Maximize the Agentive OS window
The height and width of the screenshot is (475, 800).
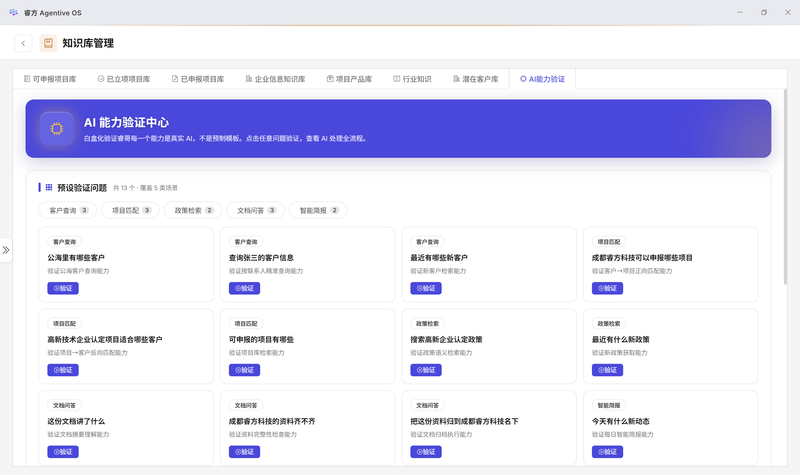(x=764, y=12)
